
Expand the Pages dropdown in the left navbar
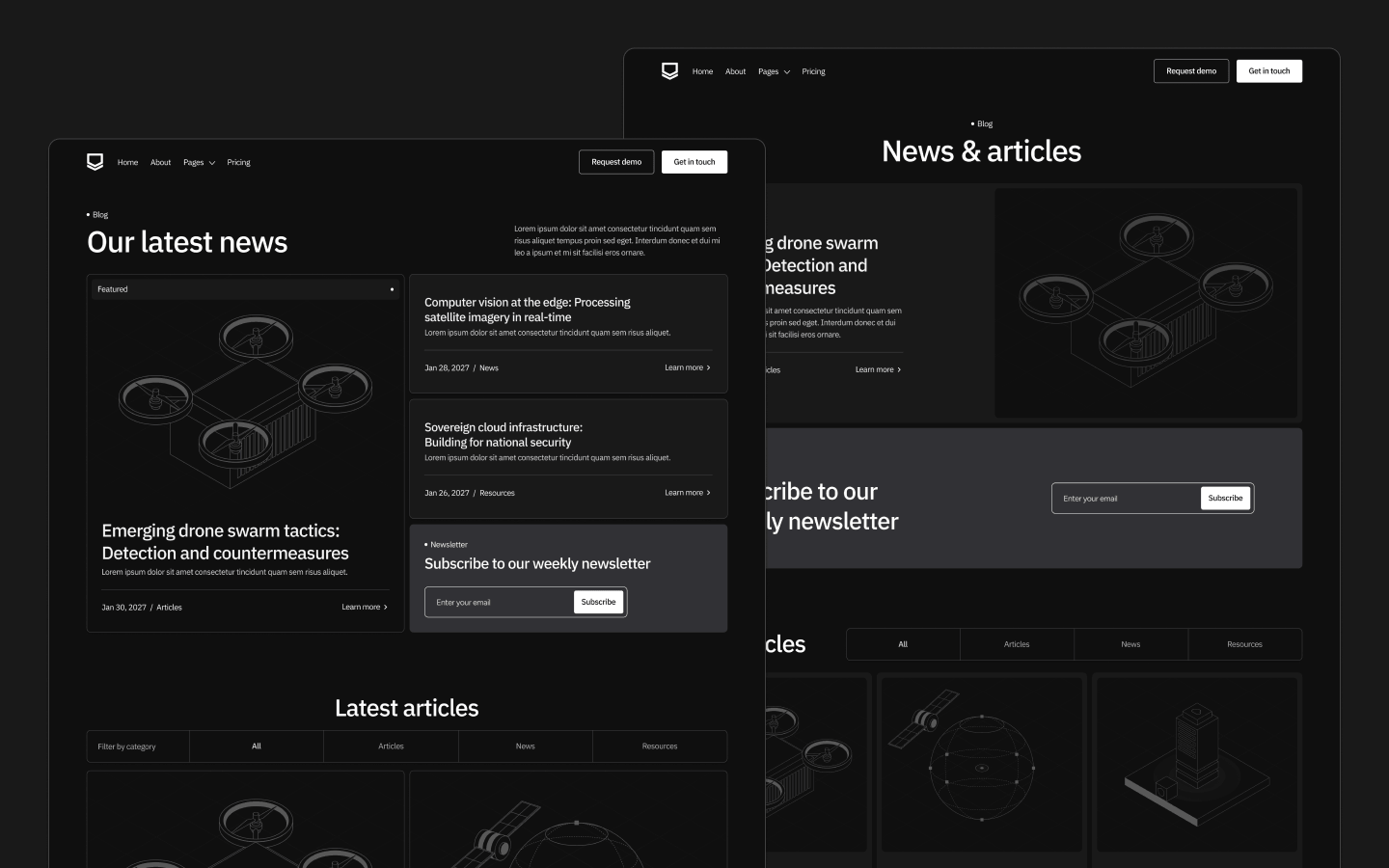[x=199, y=162]
